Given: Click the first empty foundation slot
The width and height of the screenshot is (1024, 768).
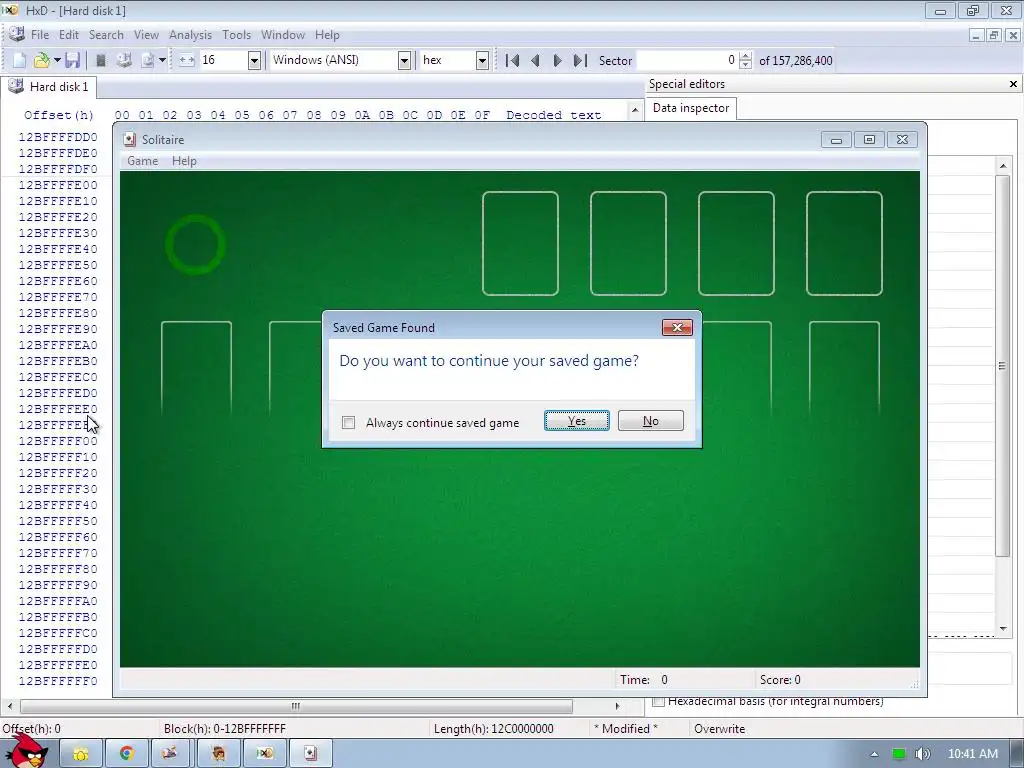Looking at the screenshot, I should click(520, 244).
